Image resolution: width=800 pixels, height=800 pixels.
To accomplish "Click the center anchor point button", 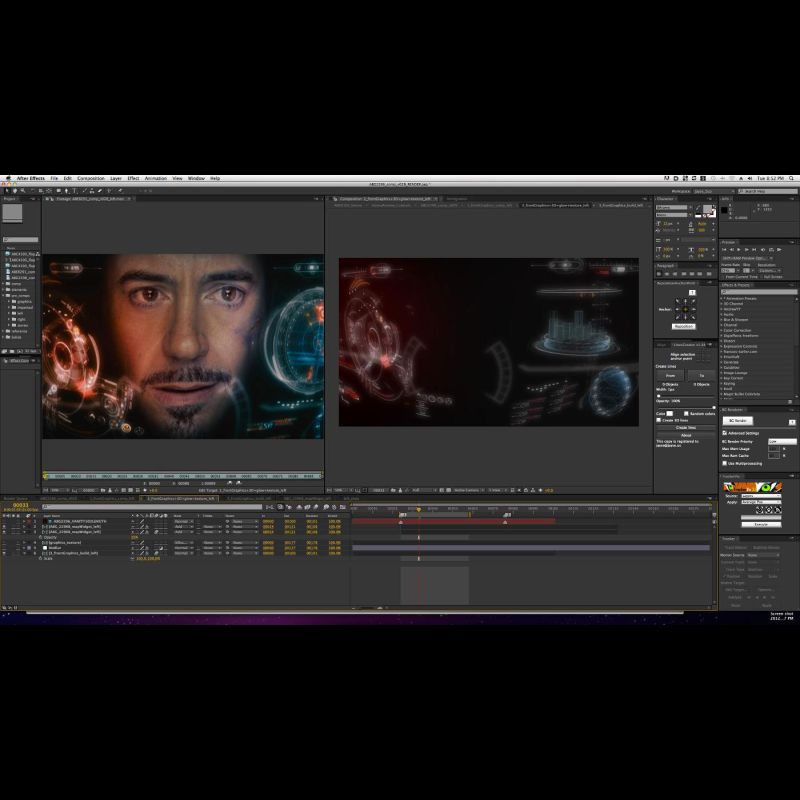I will (x=685, y=309).
